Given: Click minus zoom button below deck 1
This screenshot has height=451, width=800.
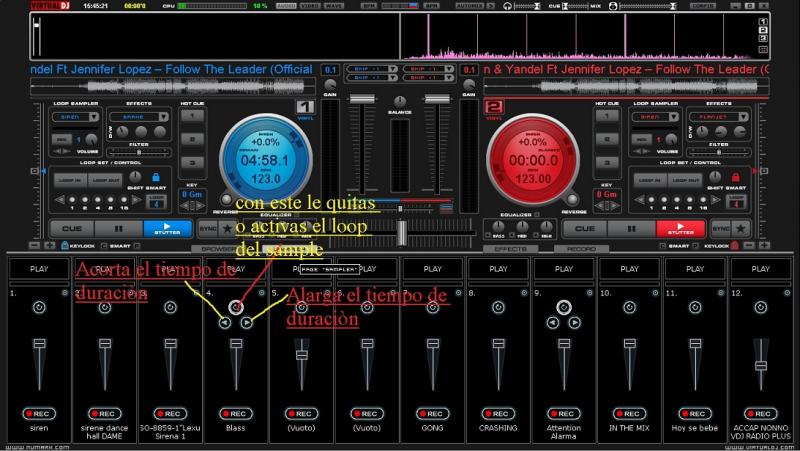Looking at the screenshot, I should click(x=34, y=245).
